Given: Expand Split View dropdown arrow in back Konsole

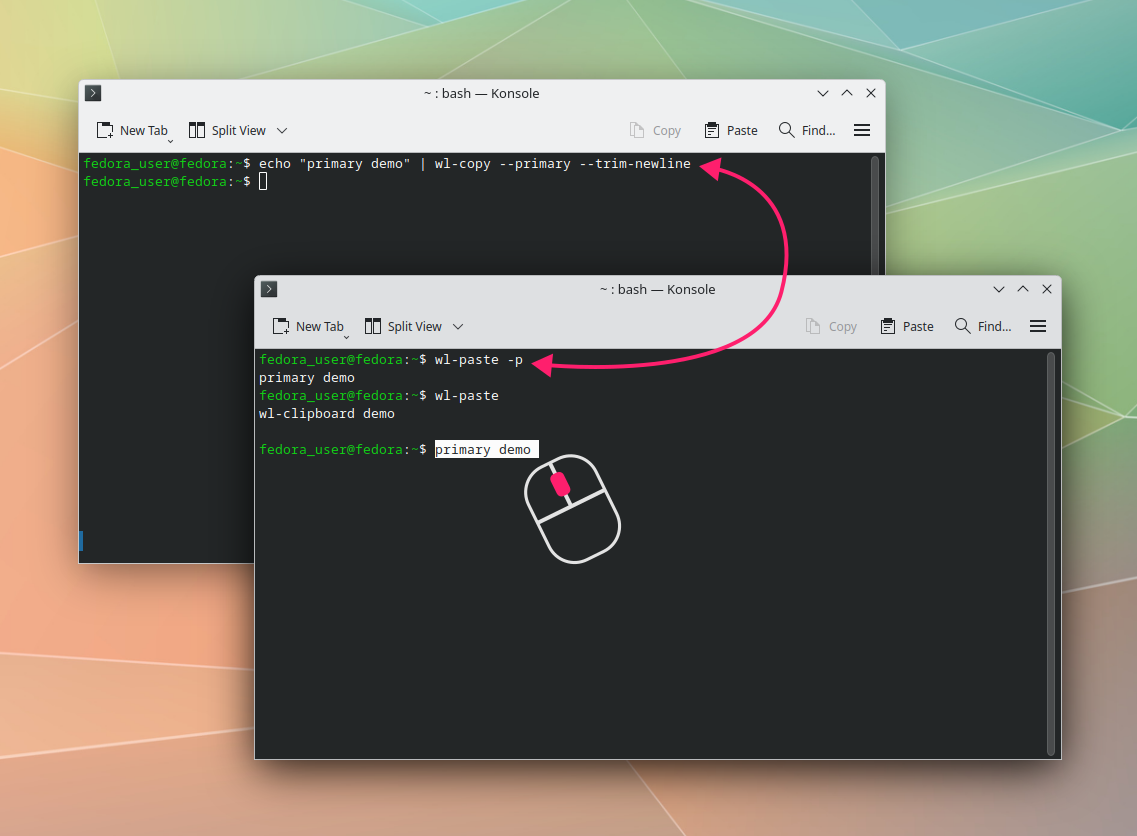Looking at the screenshot, I should pyautogui.click(x=282, y=131).
